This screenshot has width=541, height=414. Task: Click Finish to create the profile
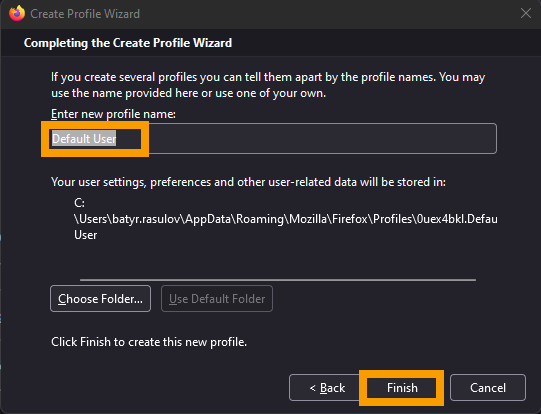click(x=402, y=388)
